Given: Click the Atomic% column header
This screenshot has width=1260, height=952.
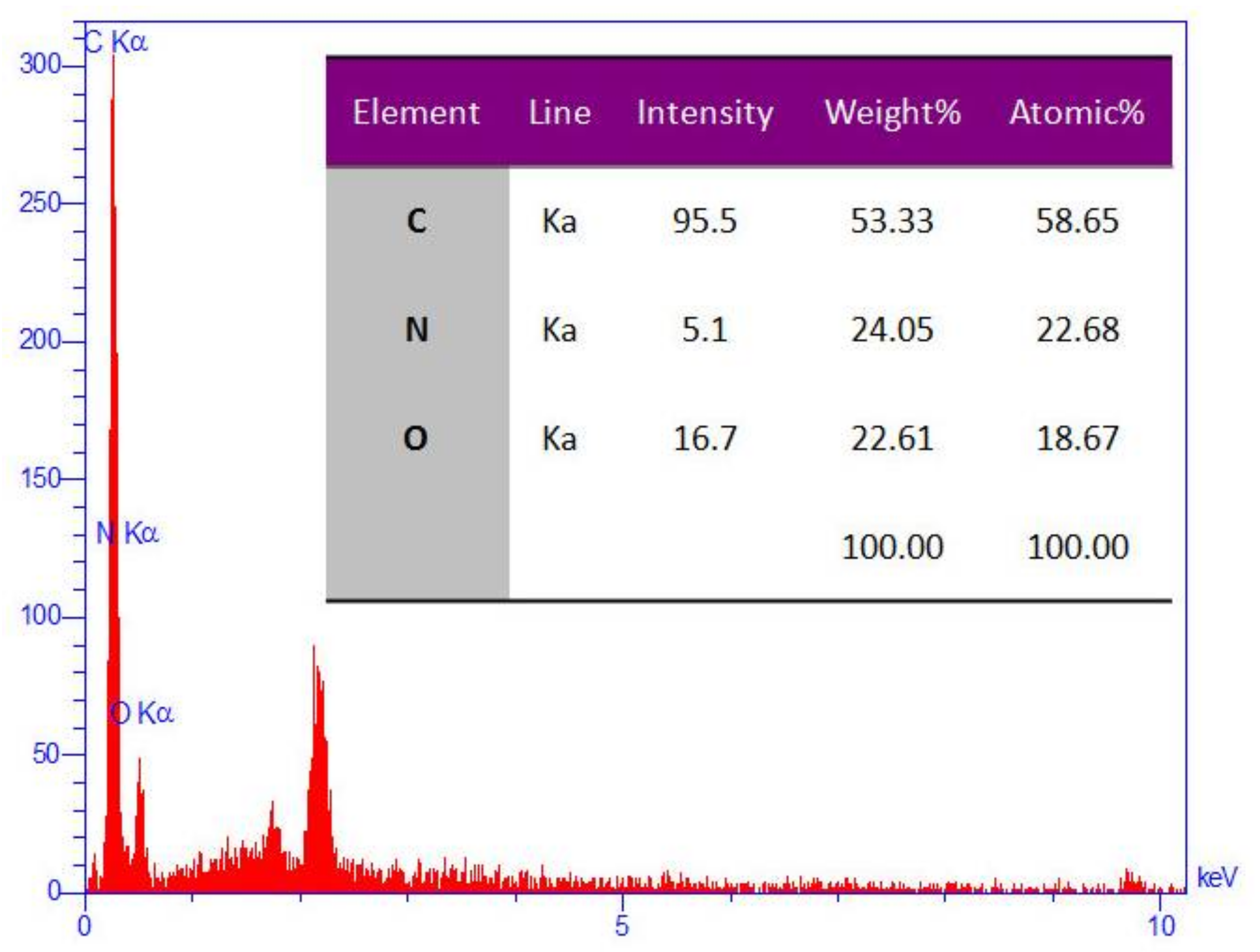Looking at the screenshot, I should 1077,112.
